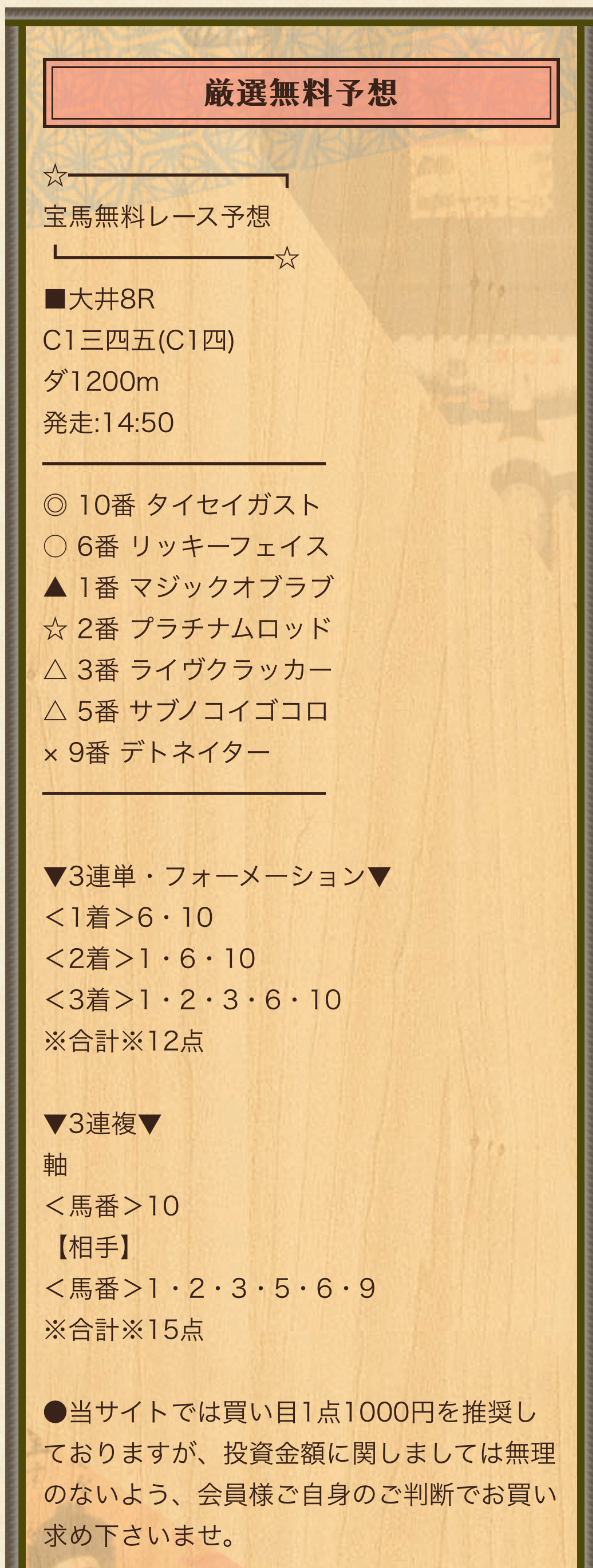Click the △ mark for 5番 サブノコイゴコロ
Viewport: 593px width, 1568px height.
tap(55, 711)
